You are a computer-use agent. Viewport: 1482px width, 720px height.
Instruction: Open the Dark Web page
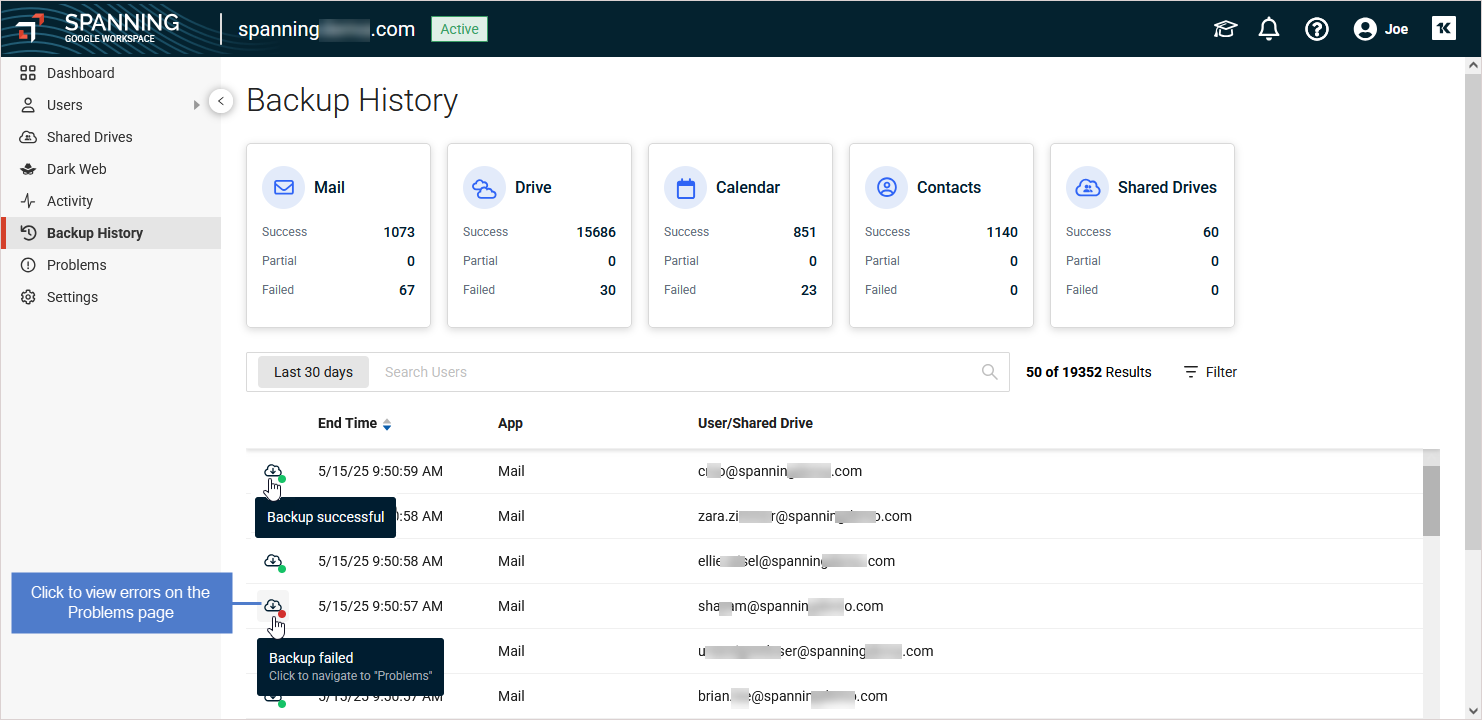click(x=76, y=169)
